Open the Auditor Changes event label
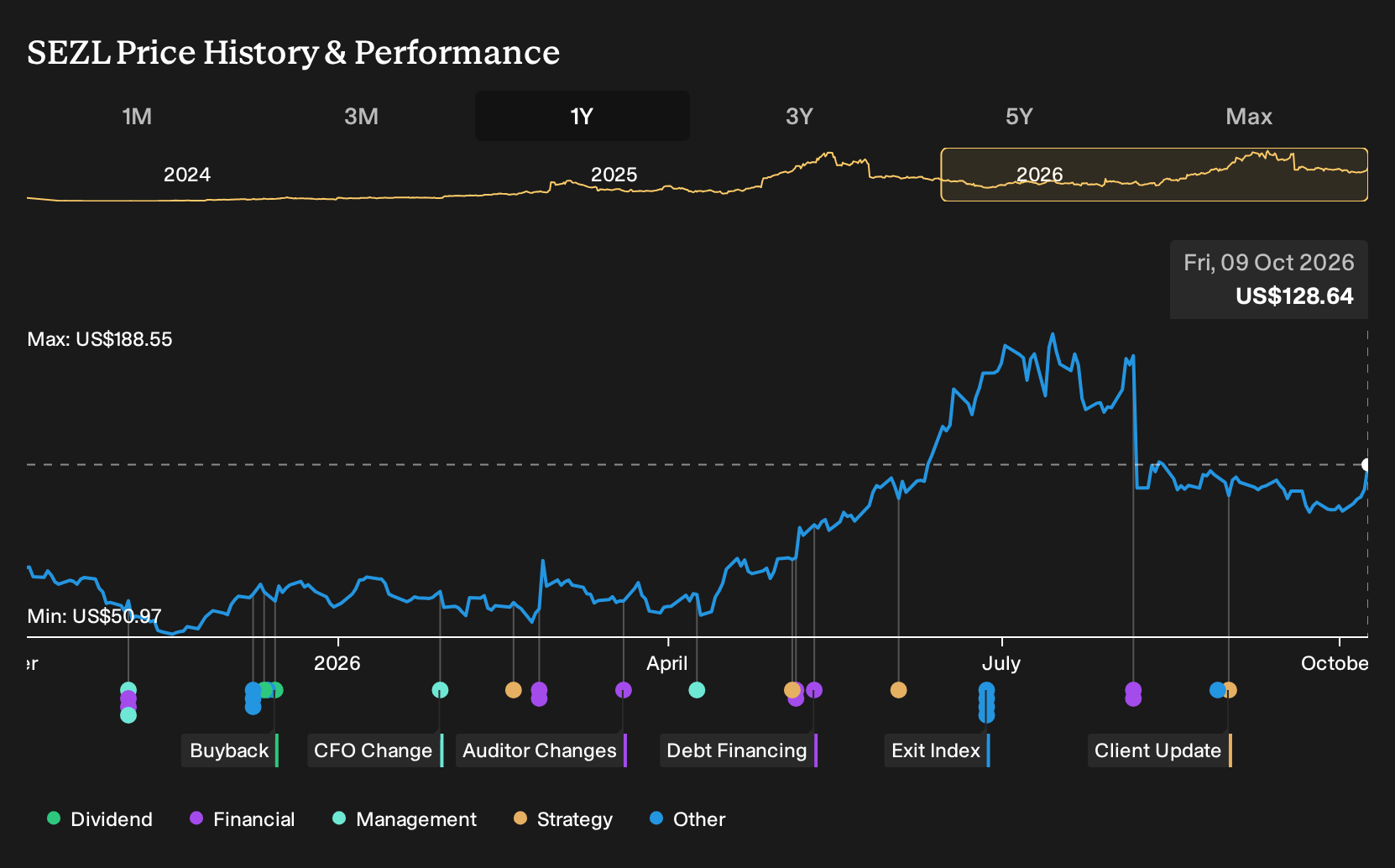 pos(541,750)
